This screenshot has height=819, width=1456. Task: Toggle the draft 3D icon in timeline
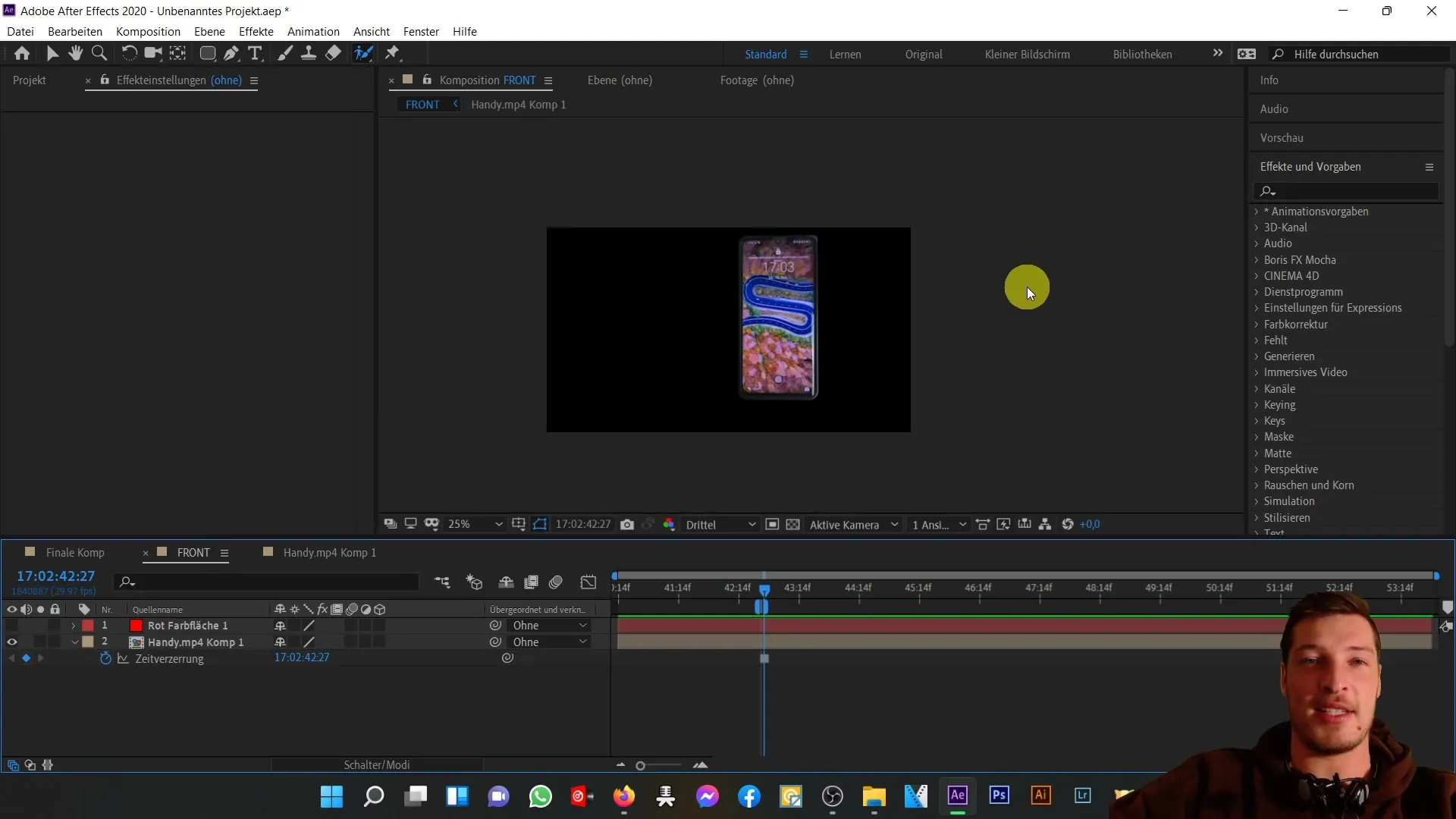[x=475, y=582]
